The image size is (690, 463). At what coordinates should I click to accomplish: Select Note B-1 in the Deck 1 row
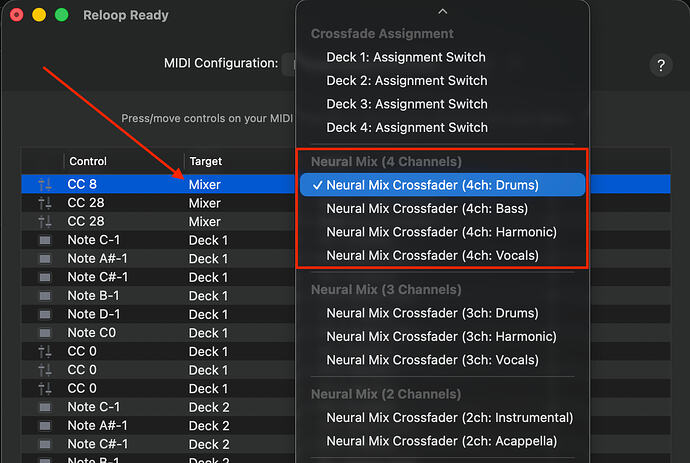93,295
